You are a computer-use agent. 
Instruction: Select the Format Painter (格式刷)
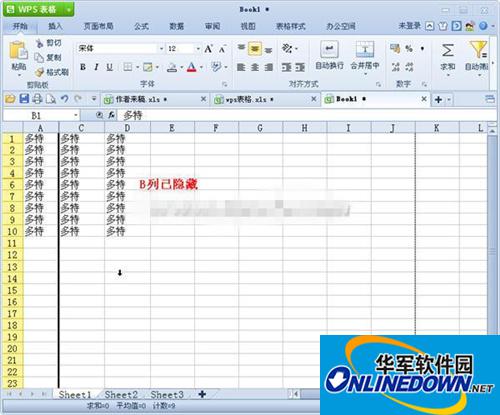coord(52,72)
